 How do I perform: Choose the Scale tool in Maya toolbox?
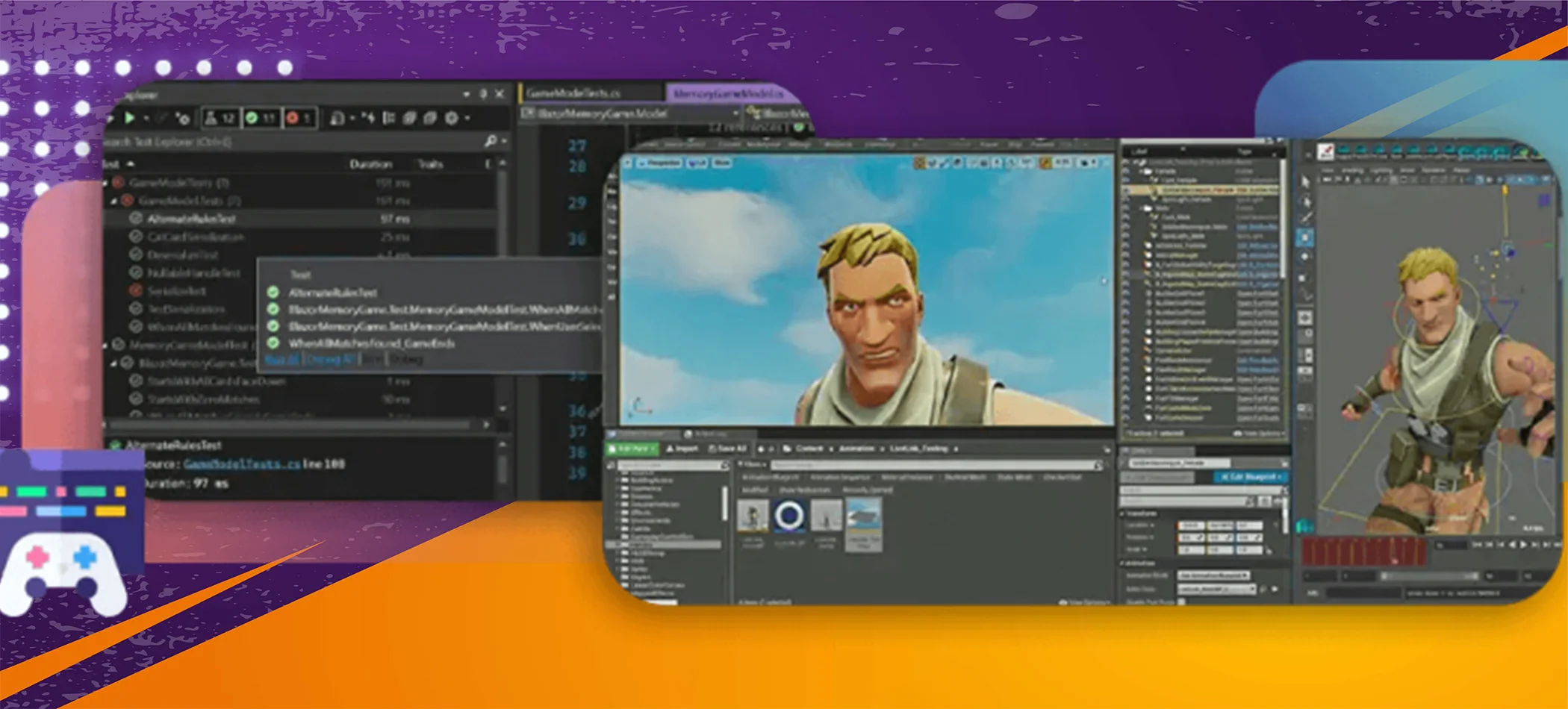pos(1305,278)
